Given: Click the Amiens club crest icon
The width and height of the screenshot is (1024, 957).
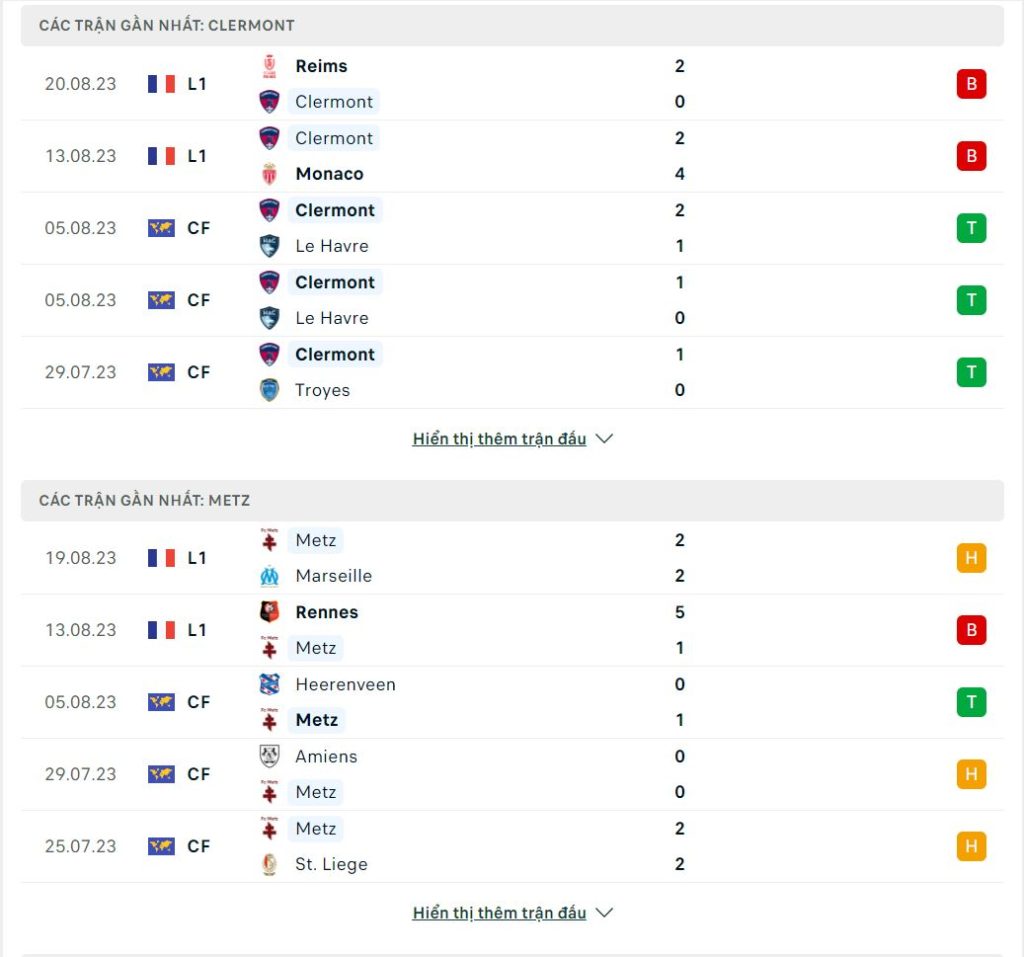Looking at the screenshot, I should (269, 756).
